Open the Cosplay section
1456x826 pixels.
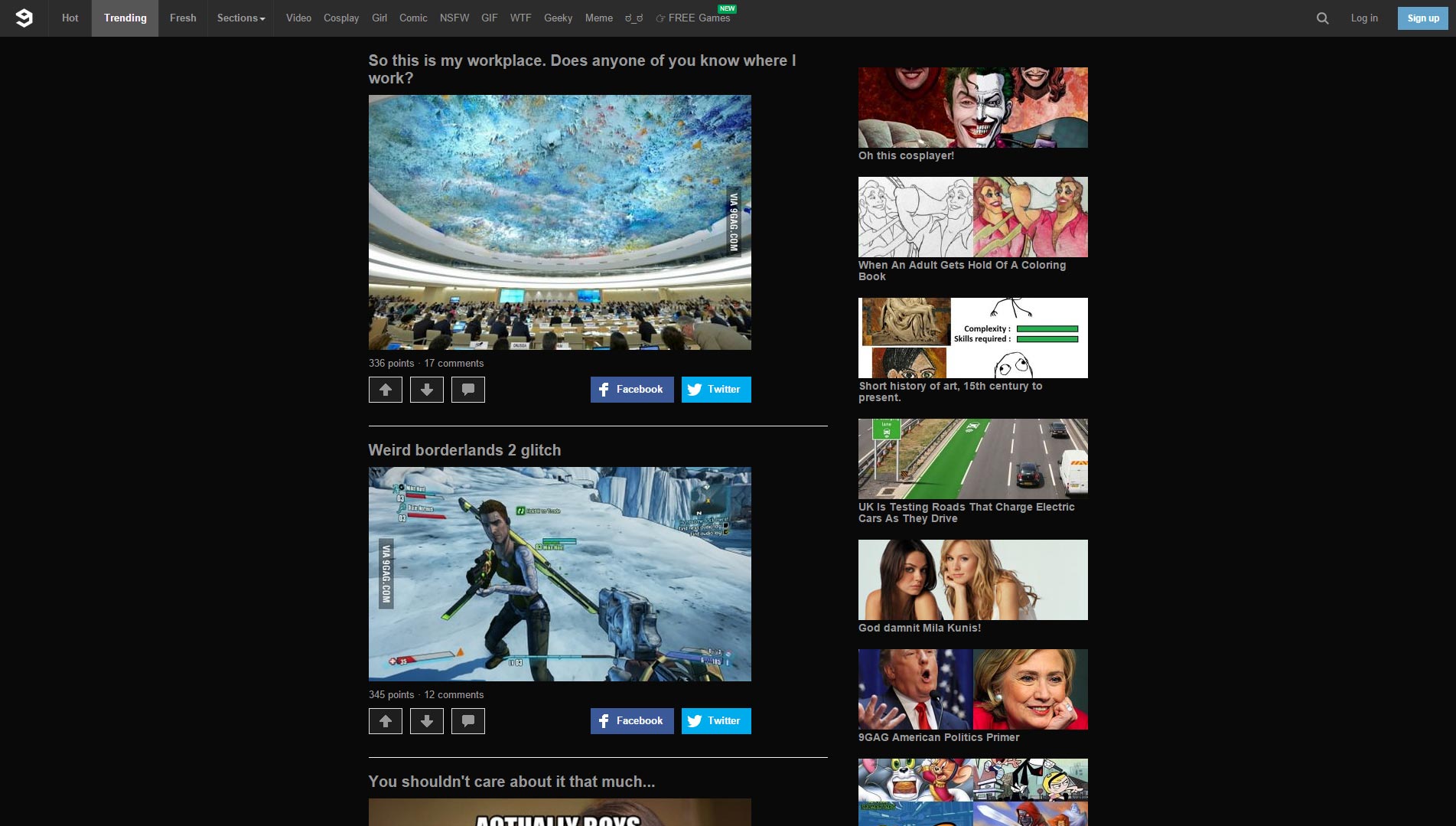pos(341,18)
